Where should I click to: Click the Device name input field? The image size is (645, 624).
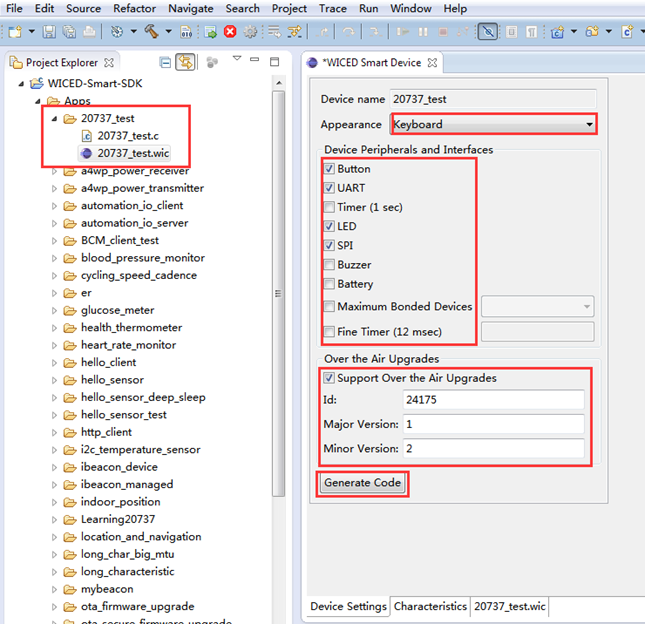[x=493, y=99]
